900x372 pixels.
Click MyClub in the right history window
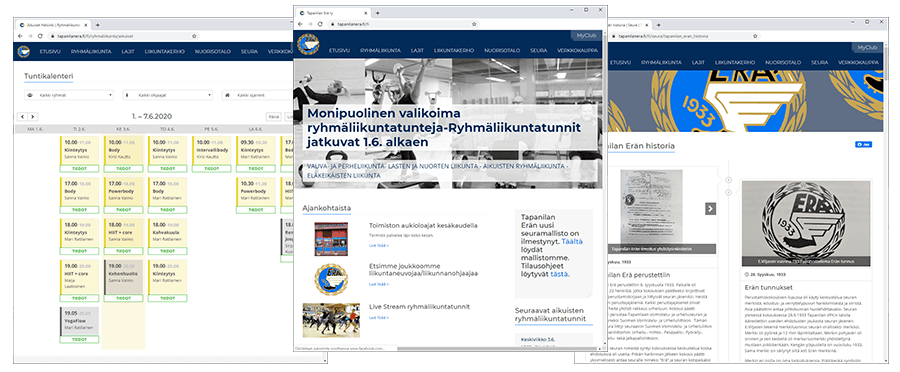click(868, 47)
